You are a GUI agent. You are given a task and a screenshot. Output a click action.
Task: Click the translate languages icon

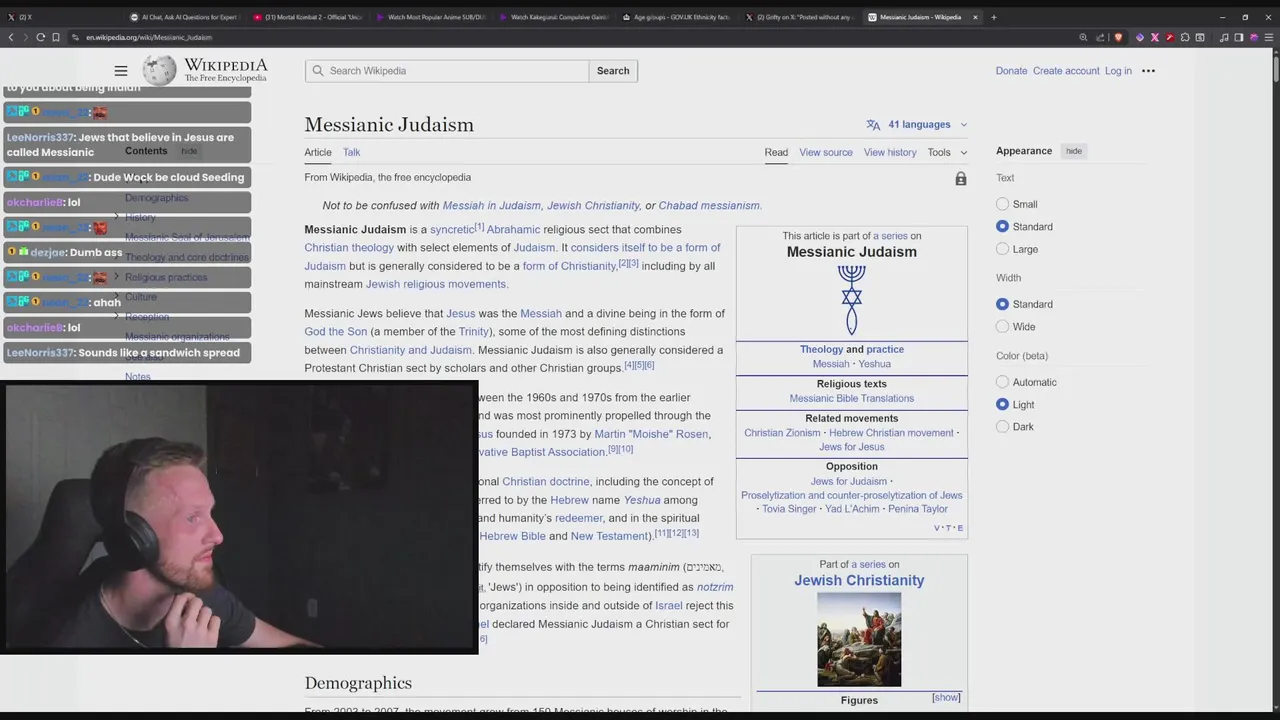pos(873,125)
